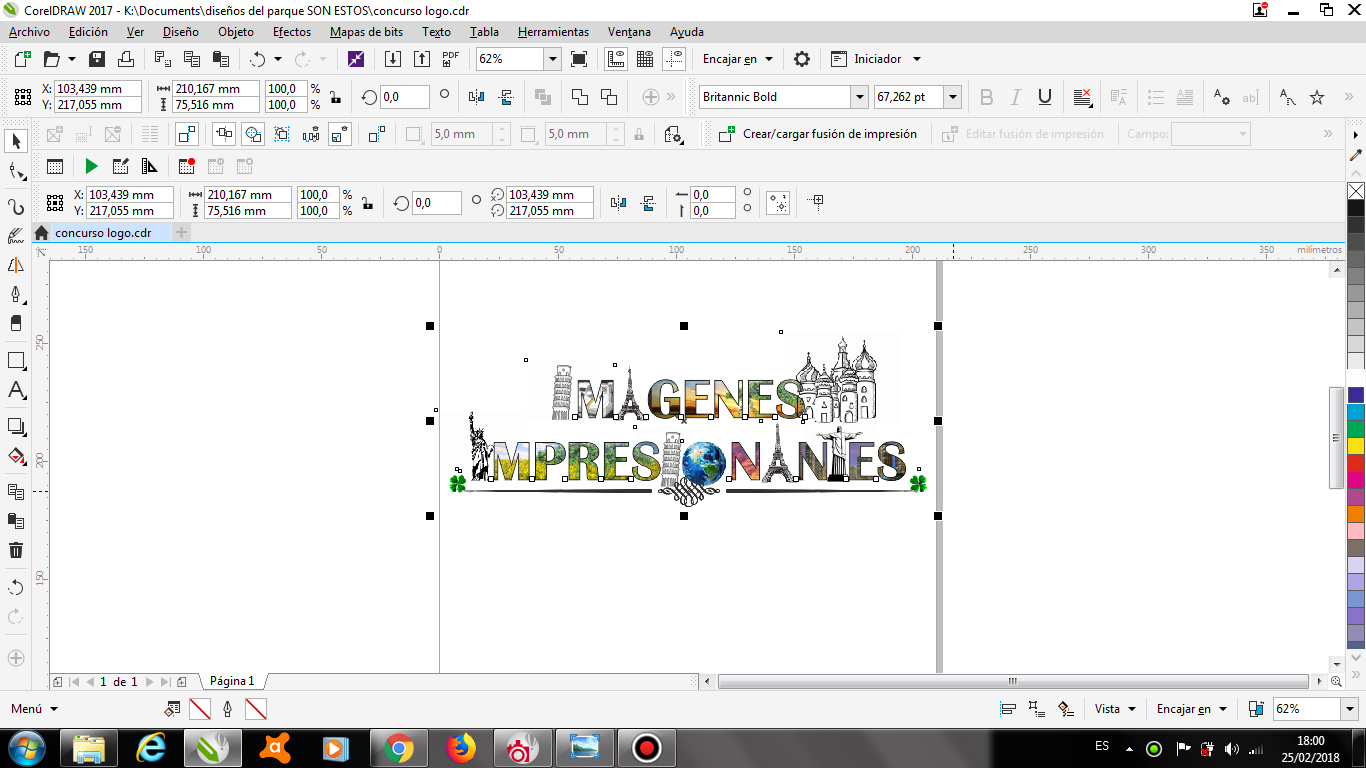Toggle relative center option in lower bar
The image size is (1366, 768).
[778, 203]
